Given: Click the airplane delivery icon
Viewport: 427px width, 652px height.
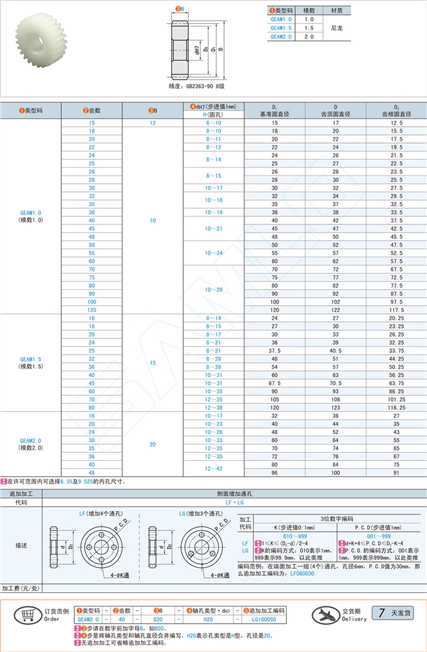Looking at the screenshot, I should pos(325,615).
